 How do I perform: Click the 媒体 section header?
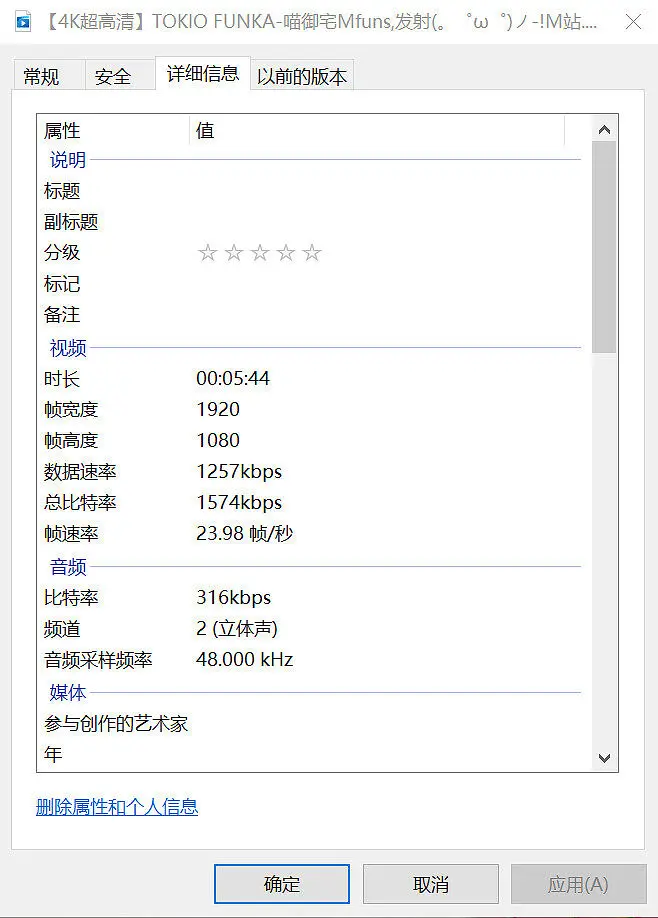tap(68, 693)
